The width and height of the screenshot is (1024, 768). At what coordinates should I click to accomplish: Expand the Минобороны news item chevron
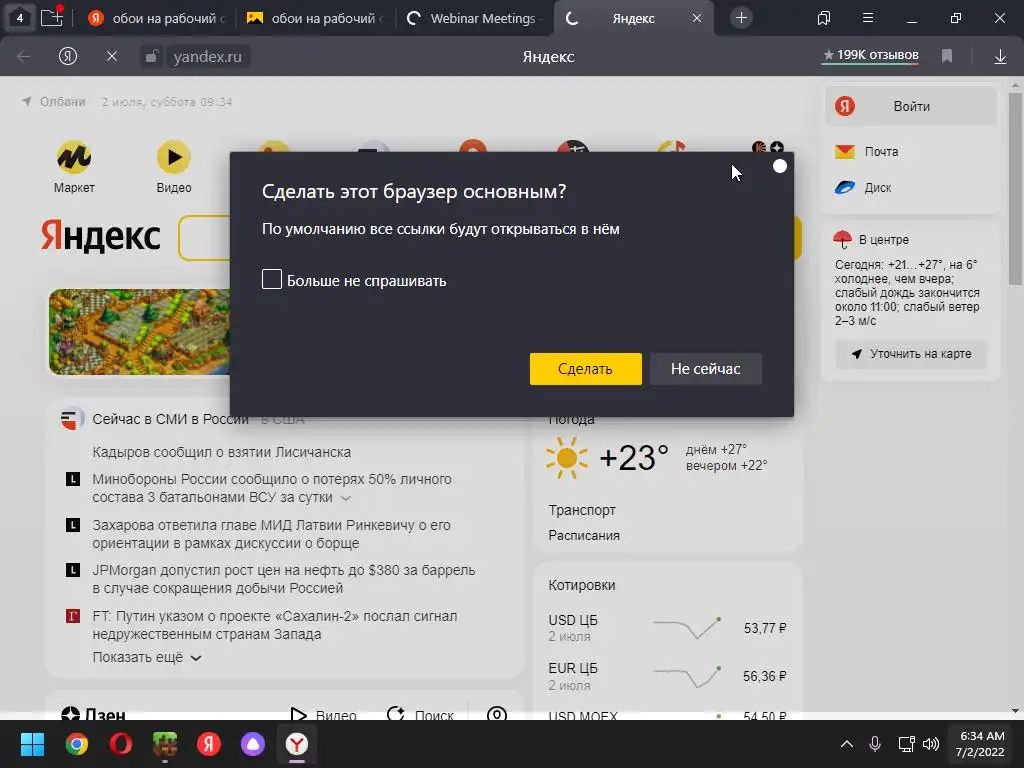346,498
